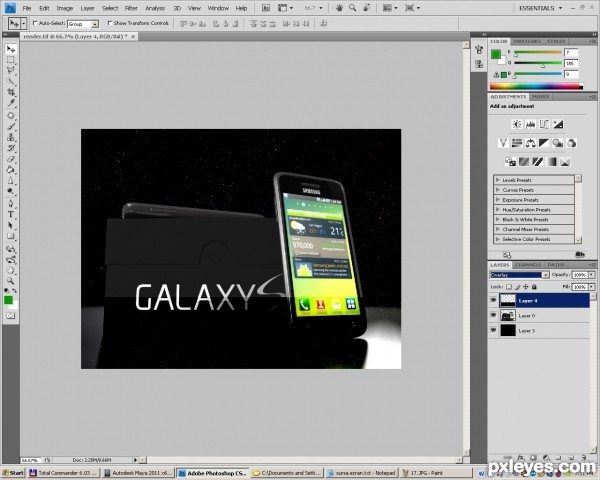Open the Essentials workspace dropdown
The image size is (600, 480).
click(540, 8)
